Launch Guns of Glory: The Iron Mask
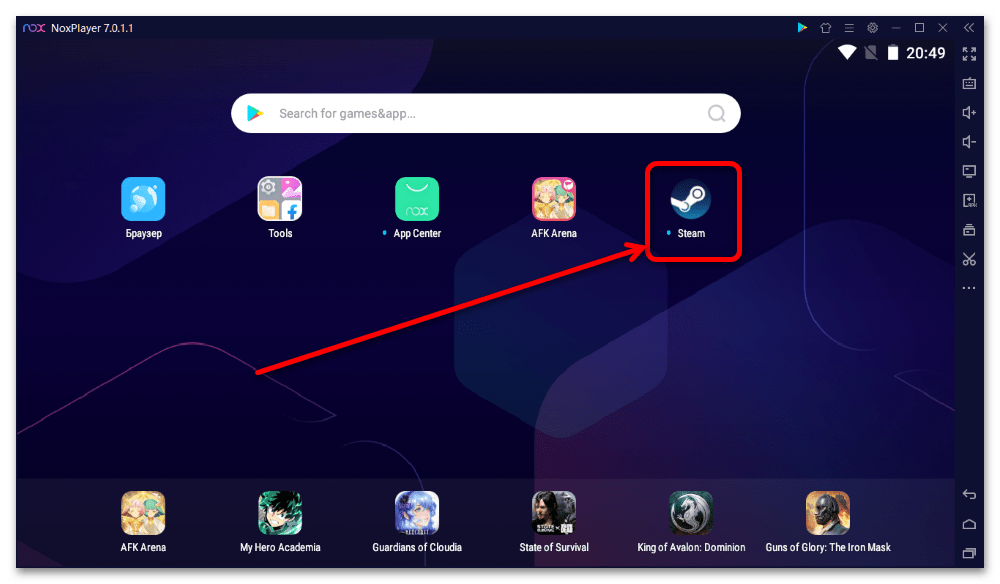The image size is (1000, 584). pos(828,513)
